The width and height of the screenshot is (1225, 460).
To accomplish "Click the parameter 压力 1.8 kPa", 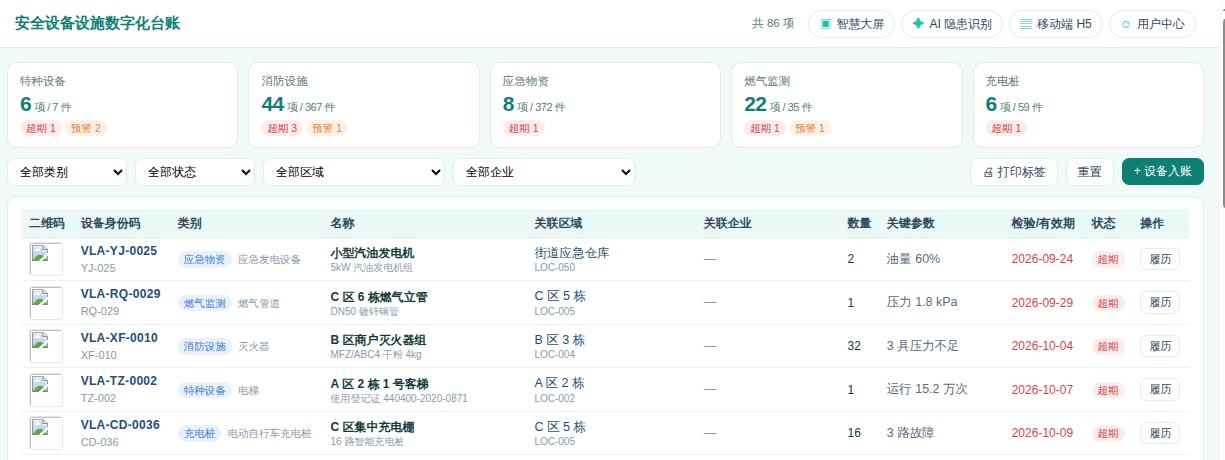I will (922, 302).
